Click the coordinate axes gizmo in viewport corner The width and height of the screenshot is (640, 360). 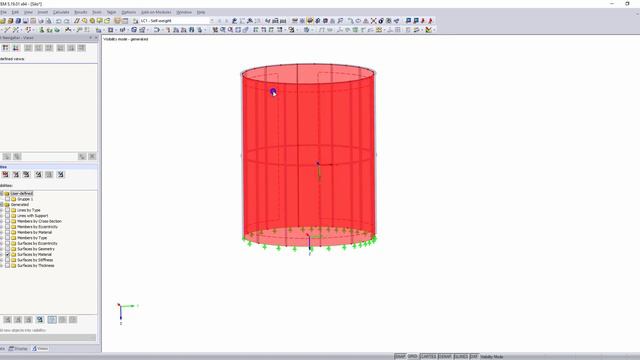127,313
